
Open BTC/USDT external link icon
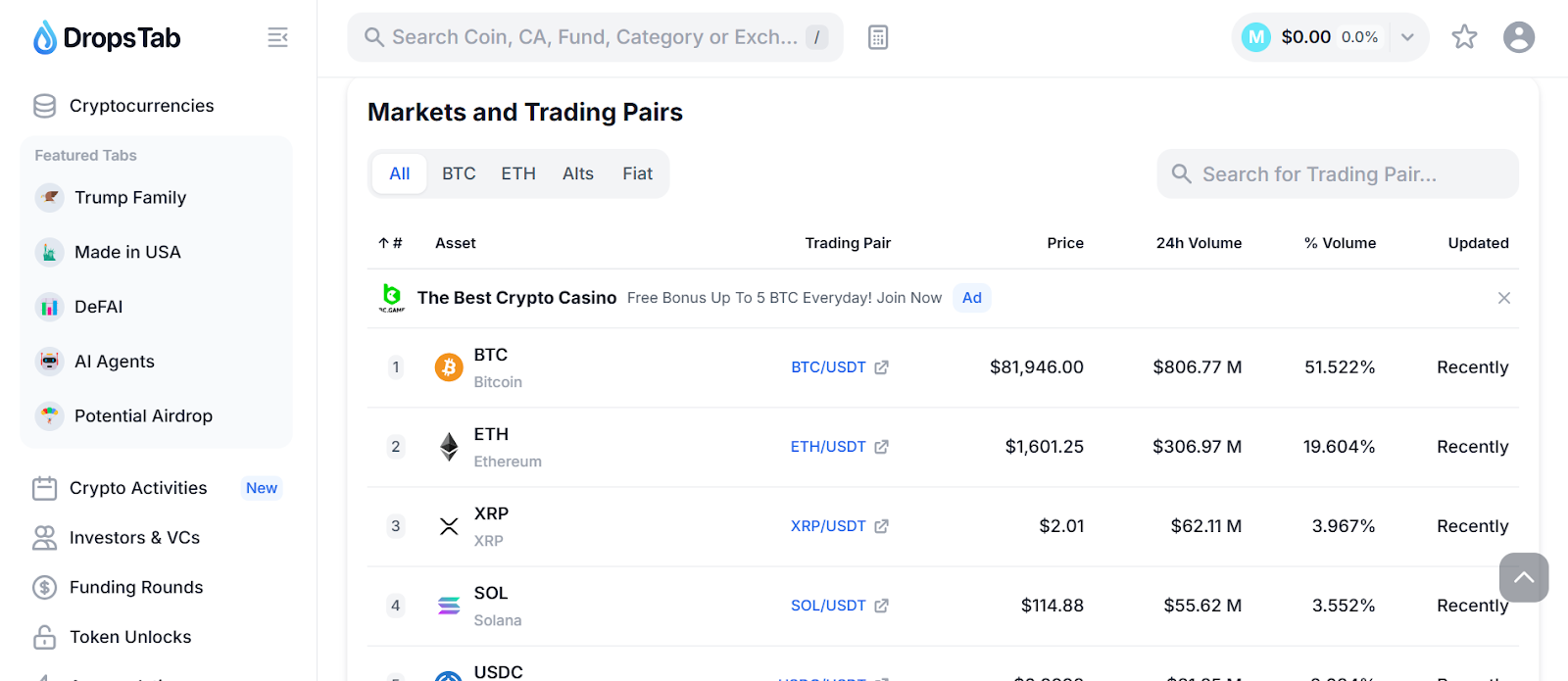(882, 367)
